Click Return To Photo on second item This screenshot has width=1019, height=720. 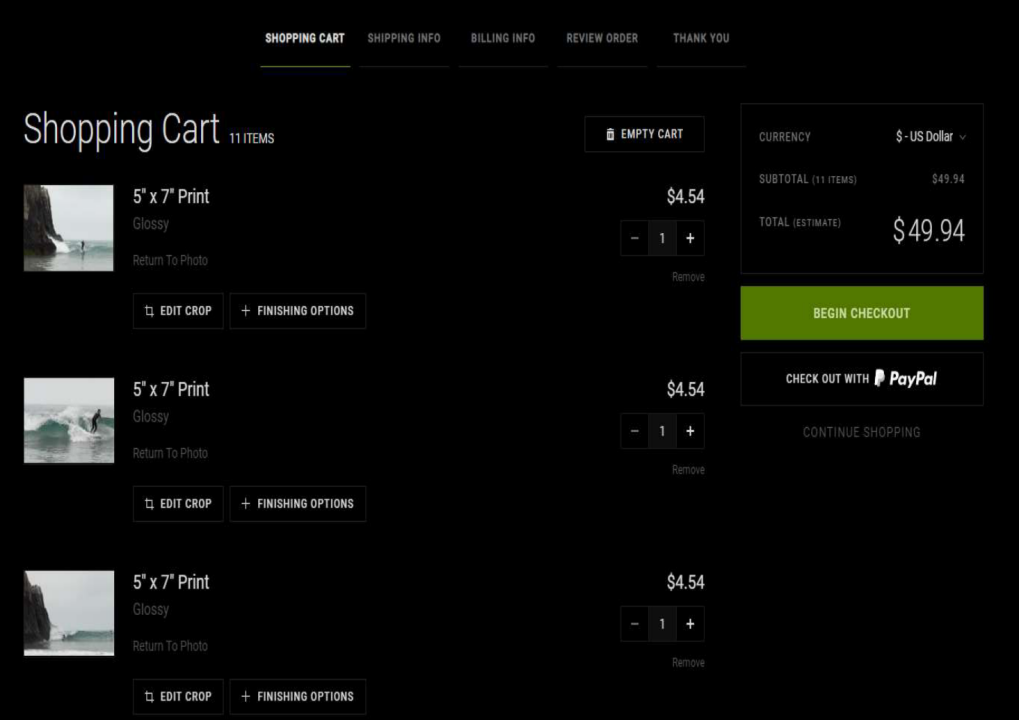[170, 453]
